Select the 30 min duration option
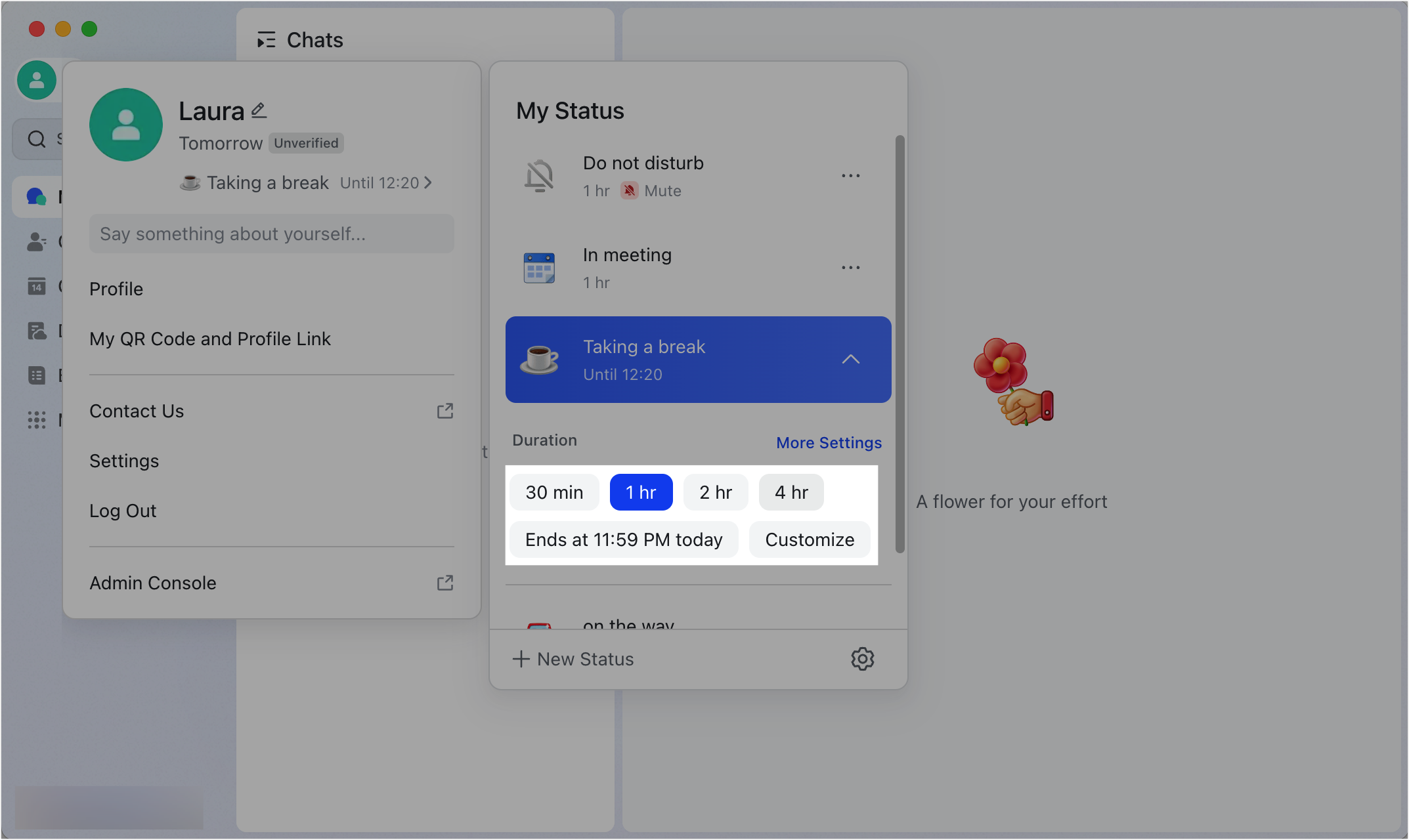 554,492
